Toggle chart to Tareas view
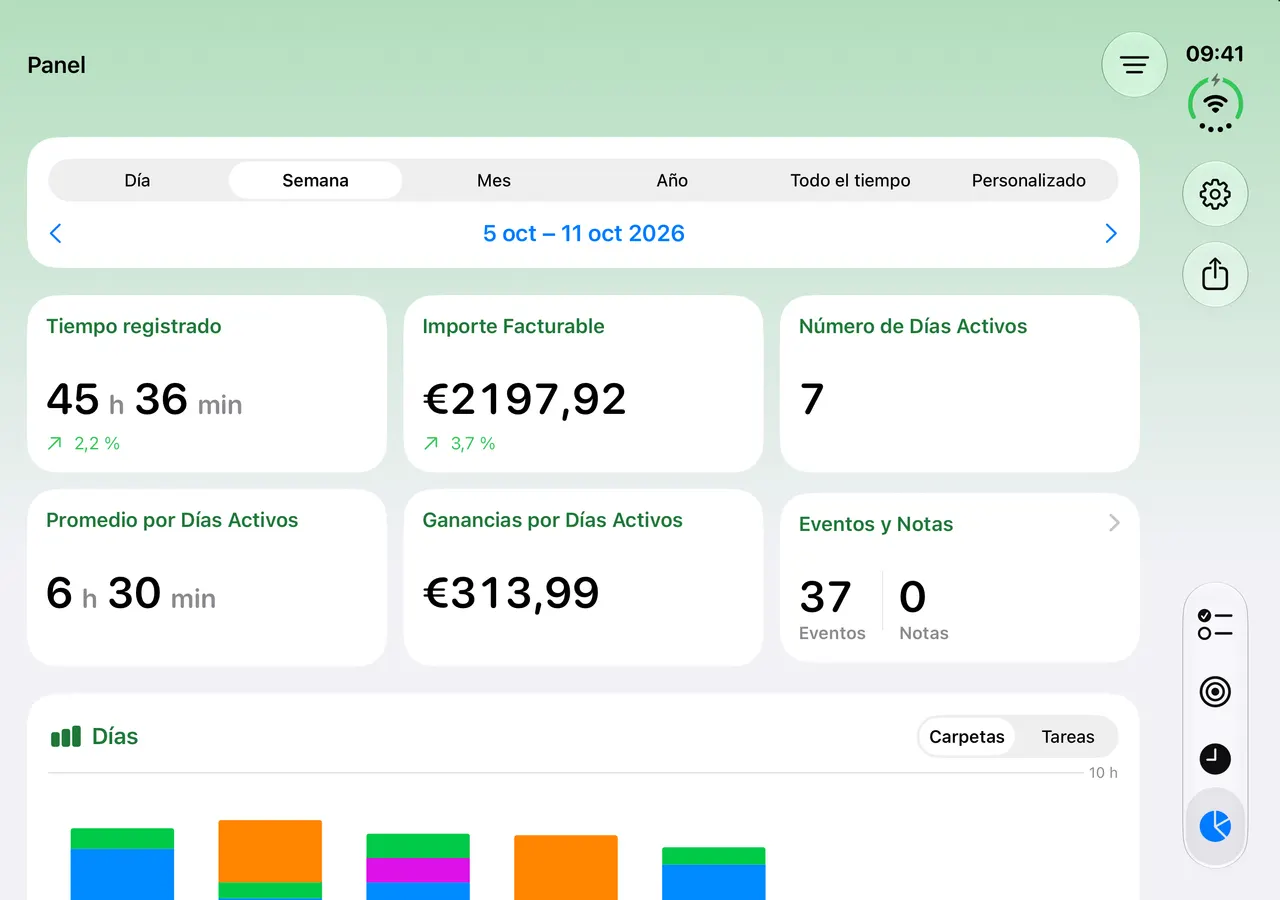 click(x=1068, y=737)
